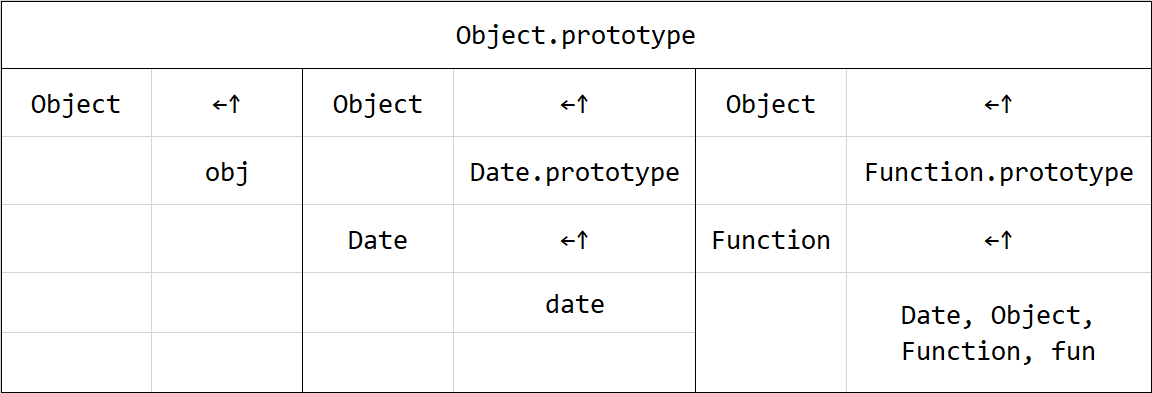Click the arrow symbol above Function.prototype

point(998,104)
